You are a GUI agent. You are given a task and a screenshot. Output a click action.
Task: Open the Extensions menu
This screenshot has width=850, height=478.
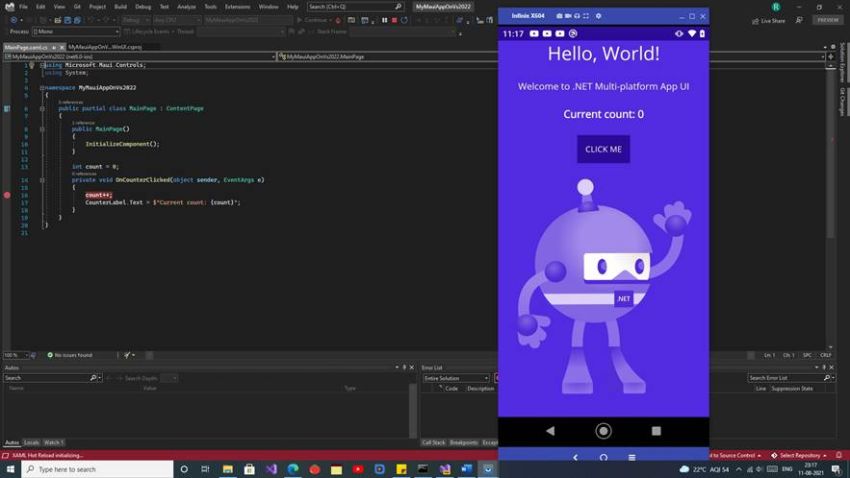tap(237, 7)
